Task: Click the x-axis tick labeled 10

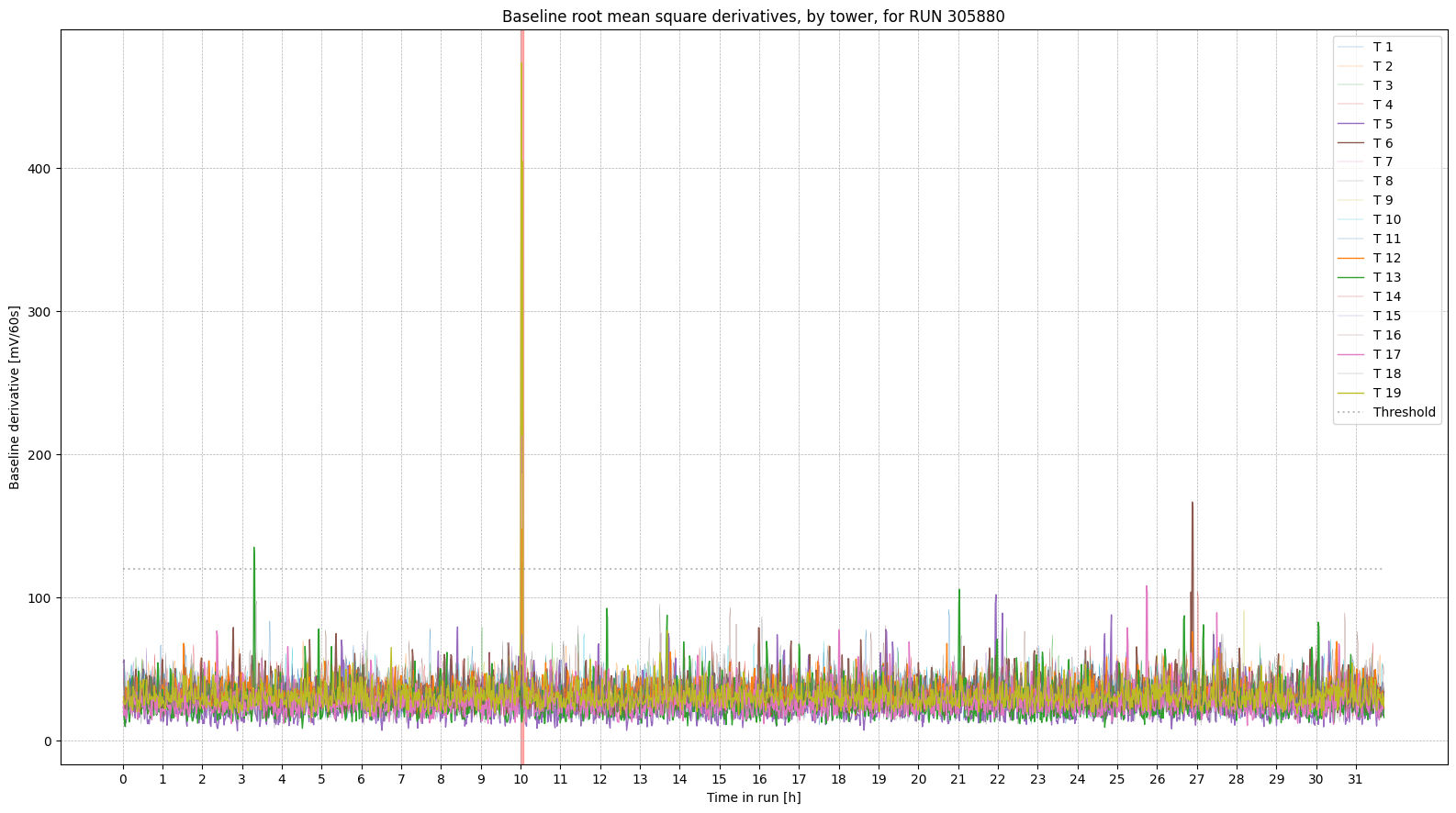Action: point(521,779)
